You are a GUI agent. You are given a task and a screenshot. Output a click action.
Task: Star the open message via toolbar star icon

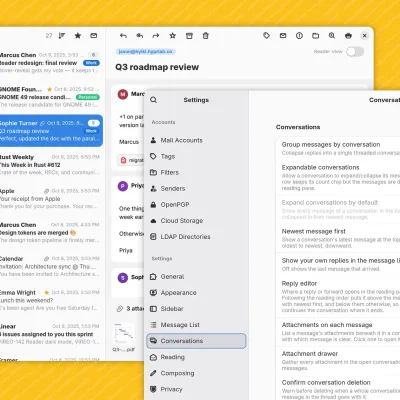click(172, 36)
